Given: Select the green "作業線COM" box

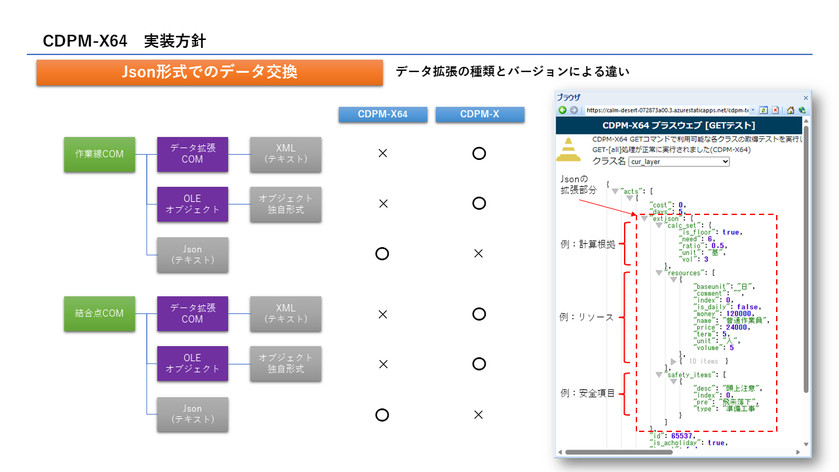Looking at the screenshot, I should [100, 154].
